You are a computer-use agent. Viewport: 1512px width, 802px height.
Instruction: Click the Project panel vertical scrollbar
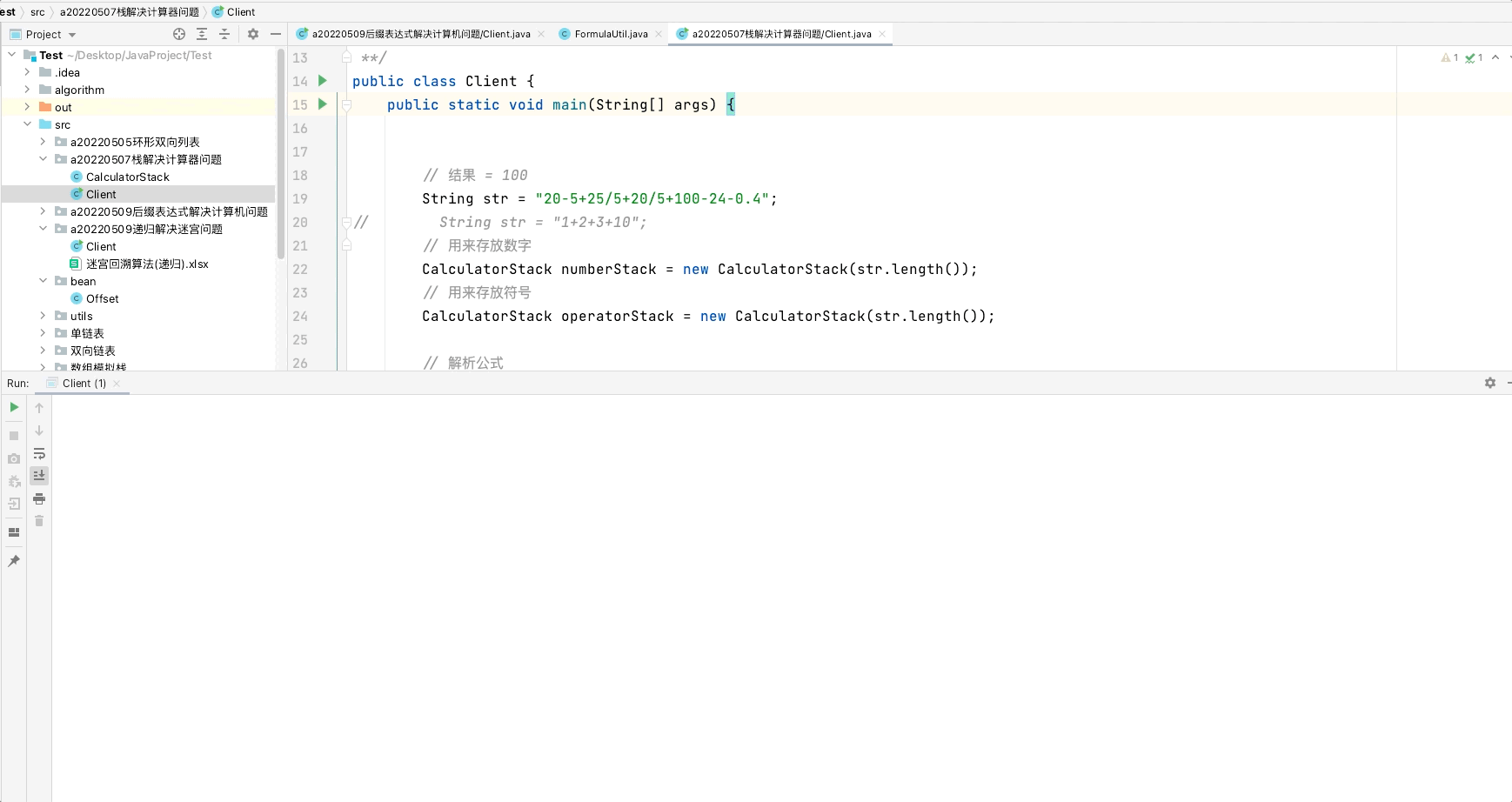pyautogui.click(x=280, y=154)
